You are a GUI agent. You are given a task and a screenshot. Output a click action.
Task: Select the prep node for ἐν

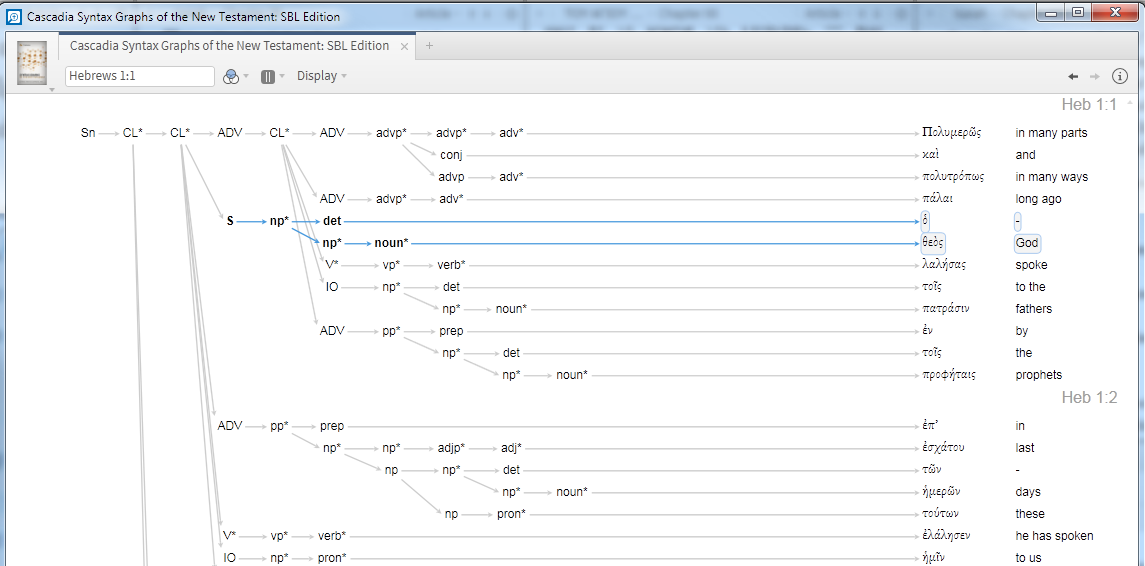click(451, 330)
